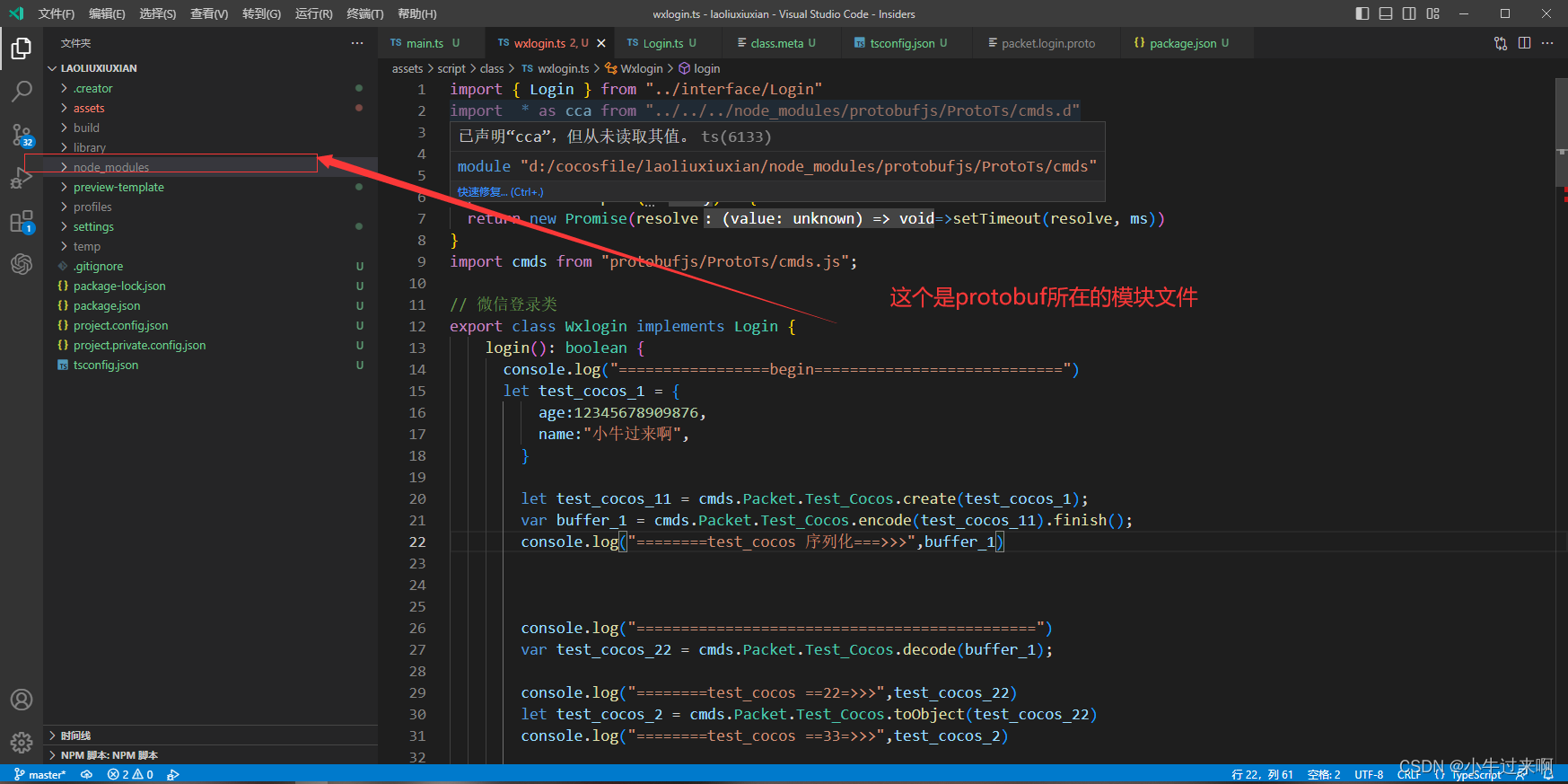Switch to the tsconfig.json tab
The height and width of the screenshot is (784, 1568).
click(907, 43)
